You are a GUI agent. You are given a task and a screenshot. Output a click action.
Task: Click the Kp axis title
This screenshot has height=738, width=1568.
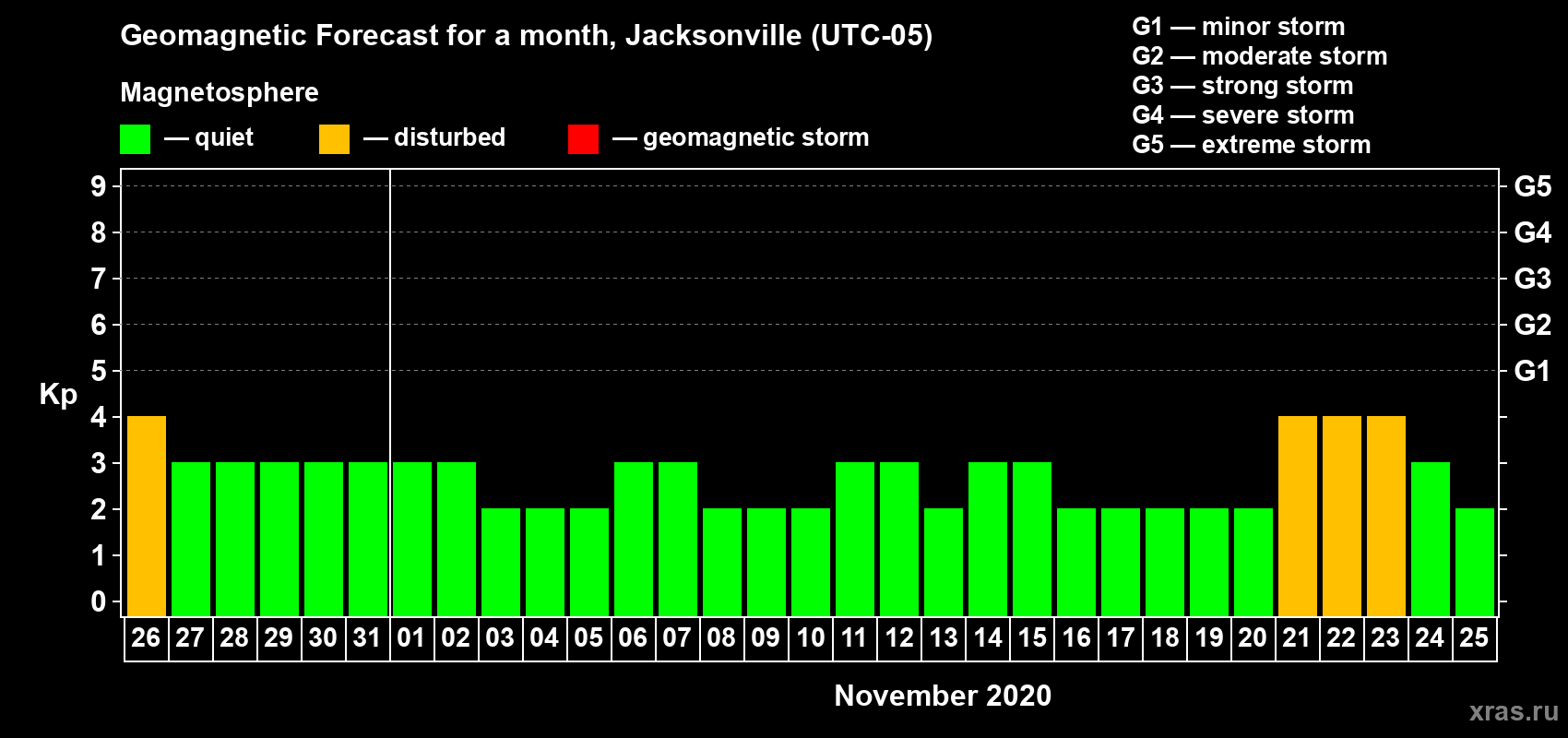coord(58,396)
